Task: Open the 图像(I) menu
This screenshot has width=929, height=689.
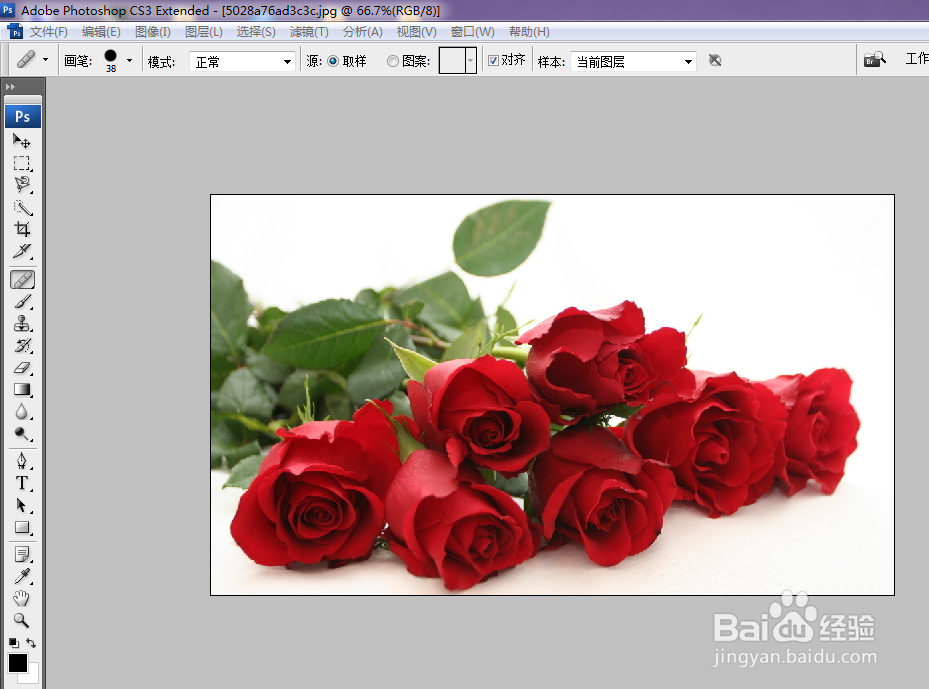Action: [x=152, y=32]
